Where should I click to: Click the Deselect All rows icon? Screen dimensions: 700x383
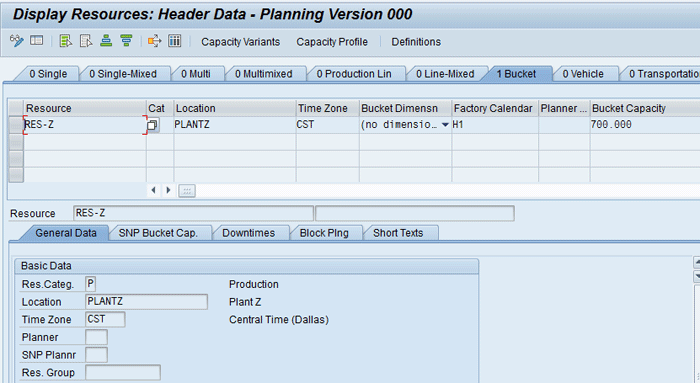point(86,41)
